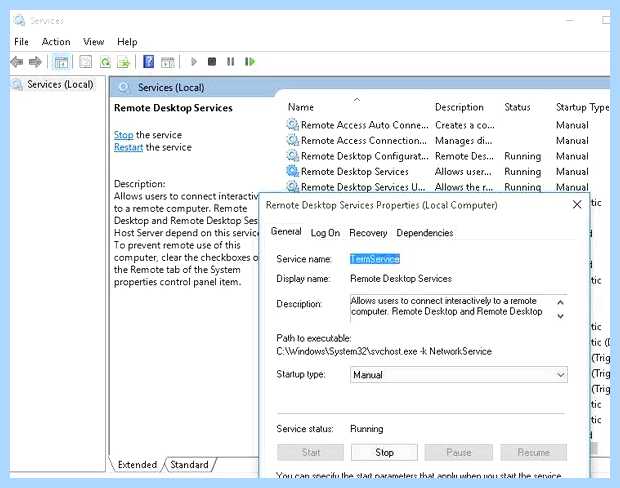Sort by the Startup Type column header

point(582,107)
